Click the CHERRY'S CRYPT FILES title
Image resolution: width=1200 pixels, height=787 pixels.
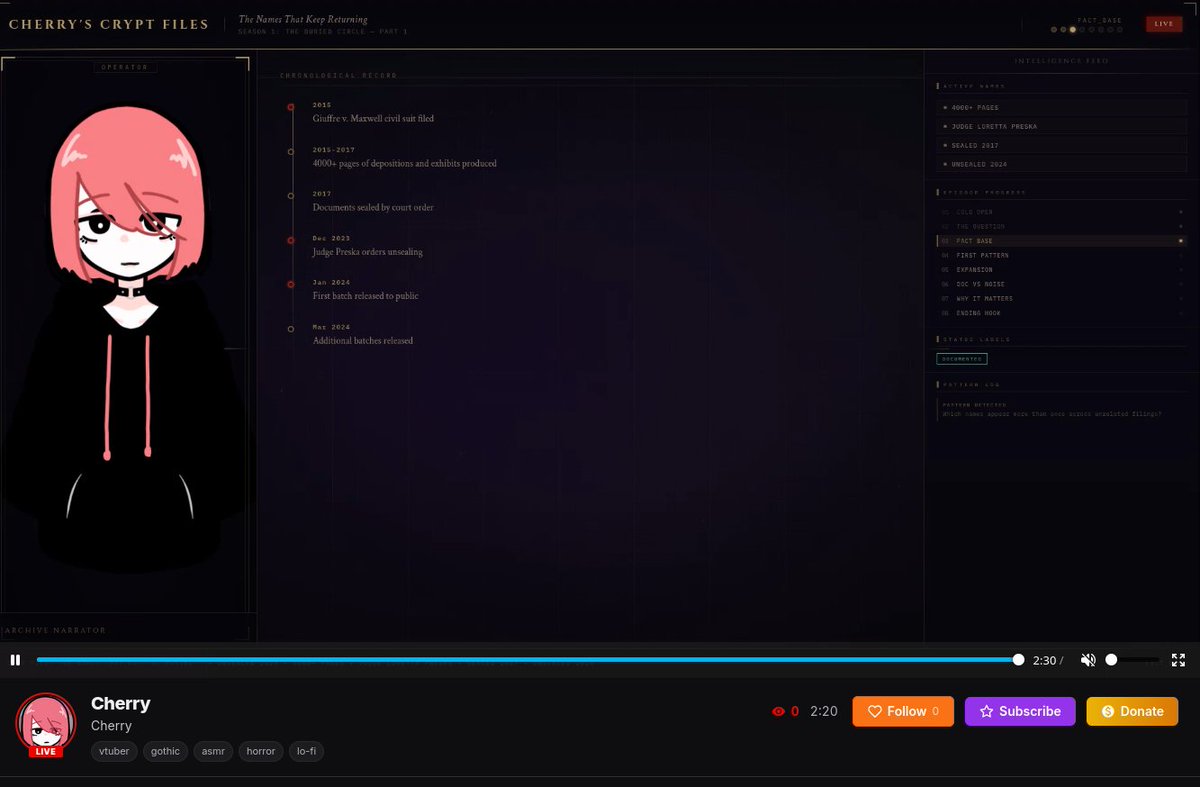tap(108, 24)
